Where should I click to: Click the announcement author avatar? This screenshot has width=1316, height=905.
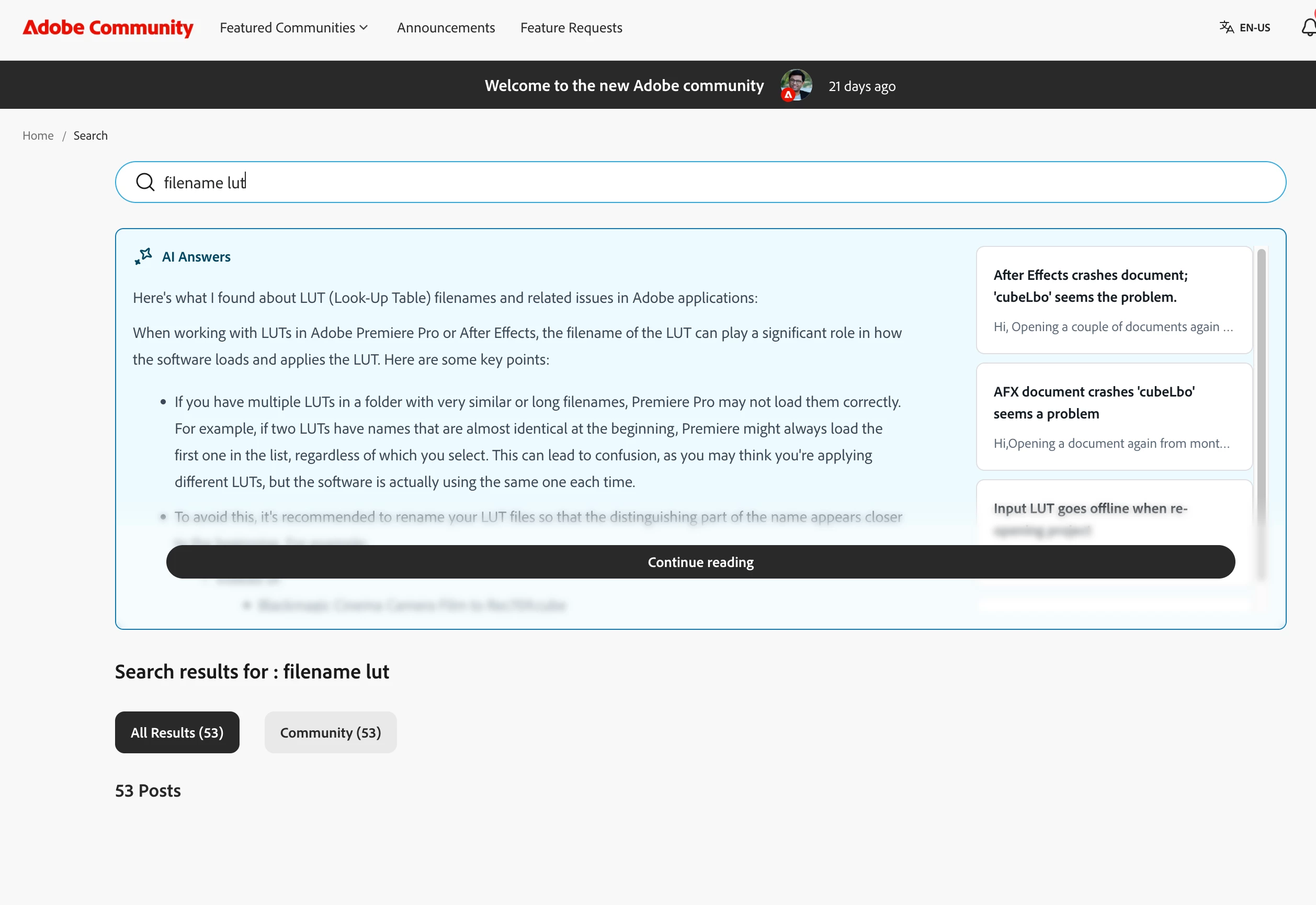coord(796,86)
